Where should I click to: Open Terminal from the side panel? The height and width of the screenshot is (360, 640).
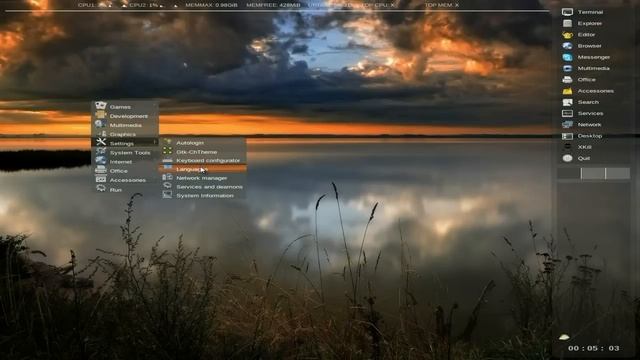pos(583,12)
